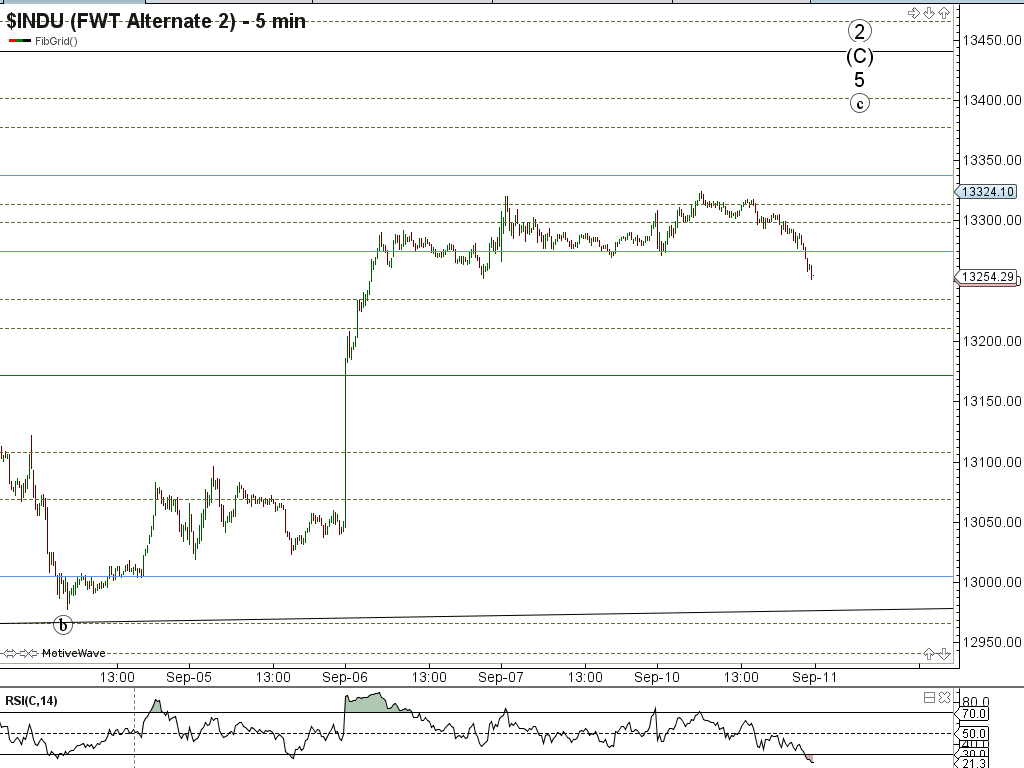Click the inward-pointing arrows icon beside MotiveWave
The height and width of the screenshot is (768, 1024).
click(x=29, y=653)
